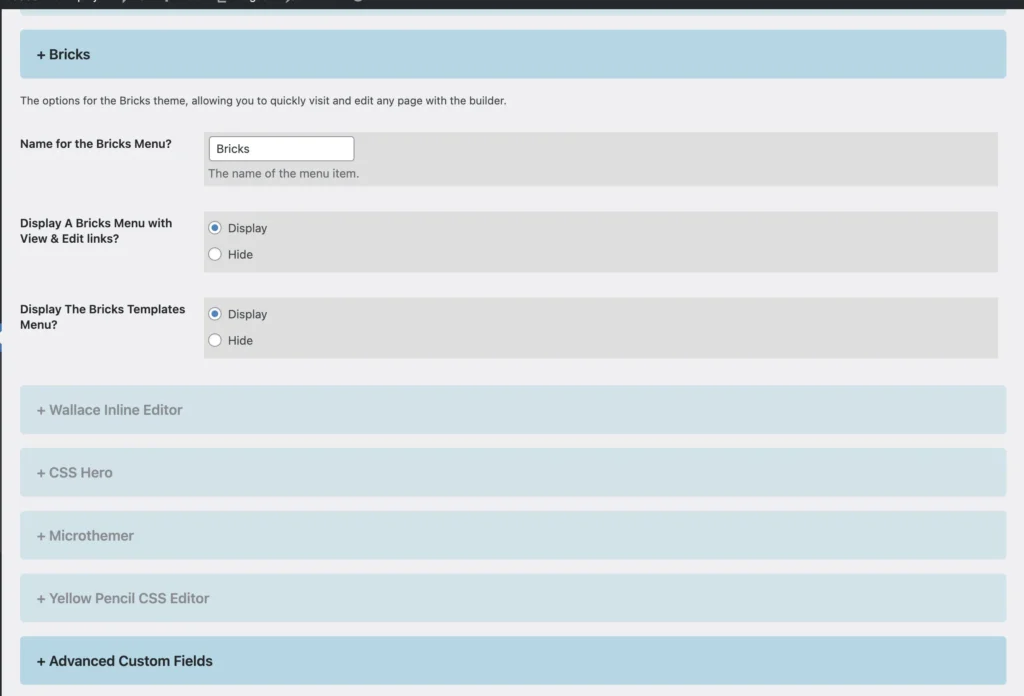This screenshot has width=1024, height=696.
Task: Click the plus icon on the Bricks header
Action: coord(40,54)
